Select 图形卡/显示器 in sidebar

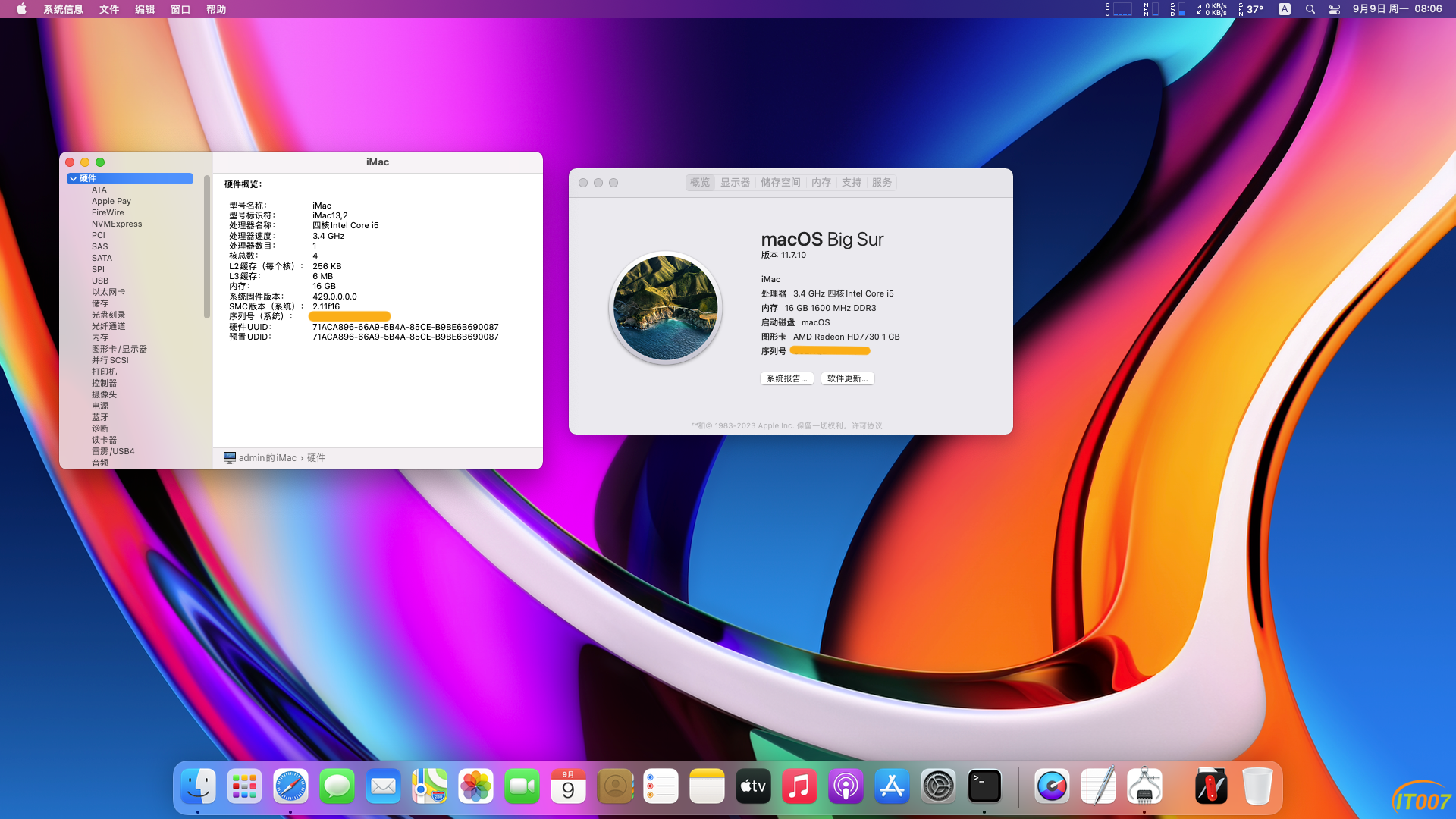120,349
